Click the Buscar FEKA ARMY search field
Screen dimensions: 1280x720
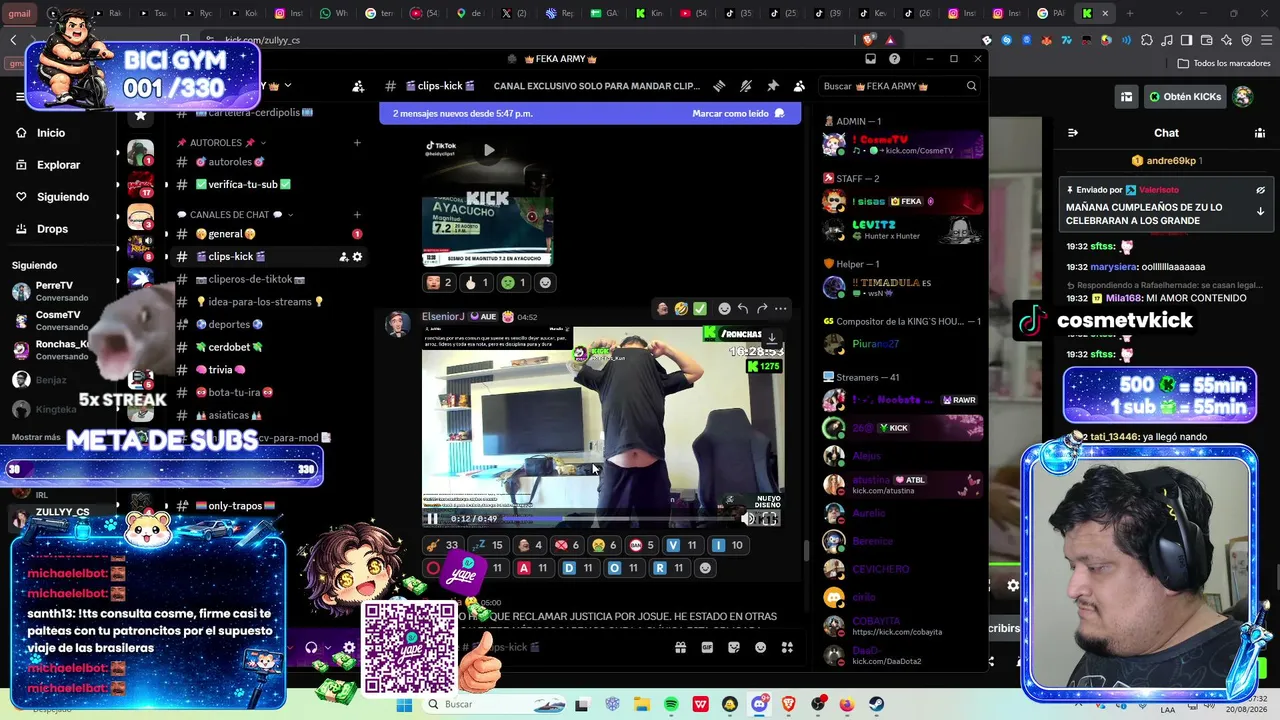tap(898, 86)
